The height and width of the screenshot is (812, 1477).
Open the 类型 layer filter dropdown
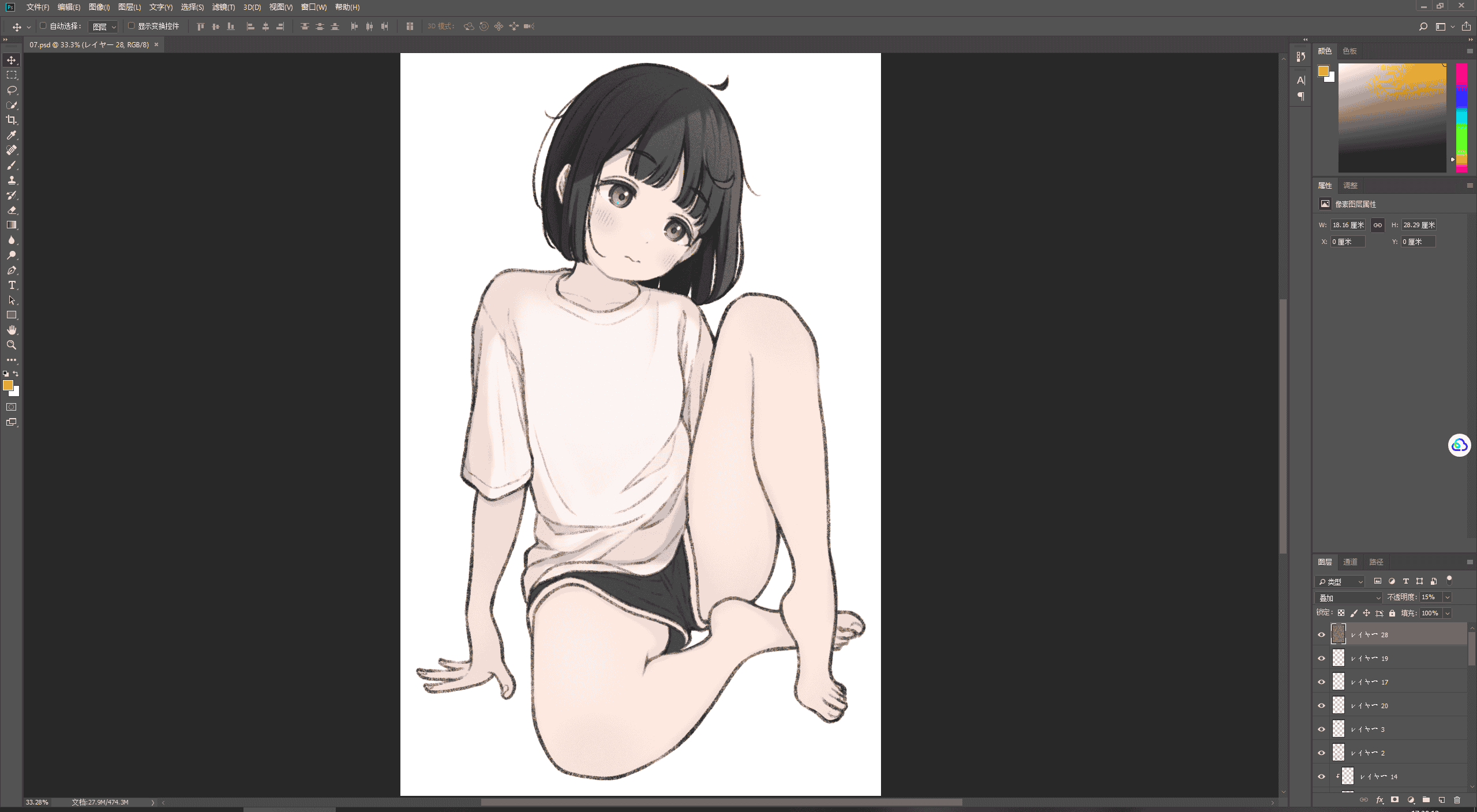pyautogui.click(x=1340, y=581)
